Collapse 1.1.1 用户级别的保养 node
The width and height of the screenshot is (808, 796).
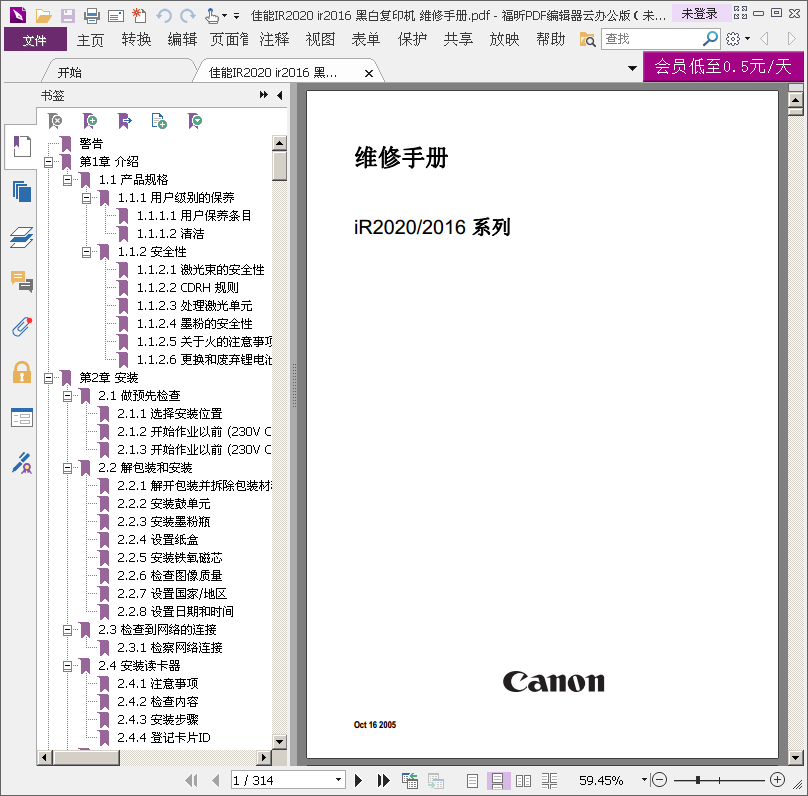(87, 198)
